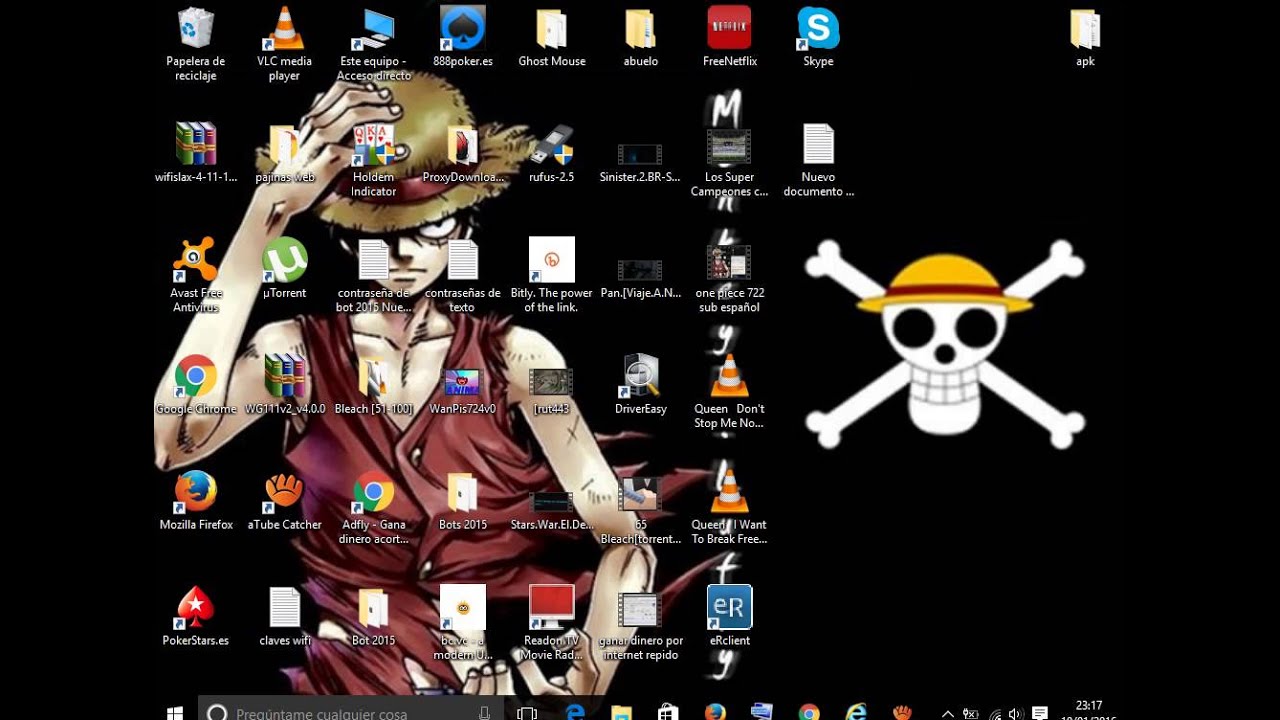
Task: Open the pajinas web folder
Action: point(284,154)
